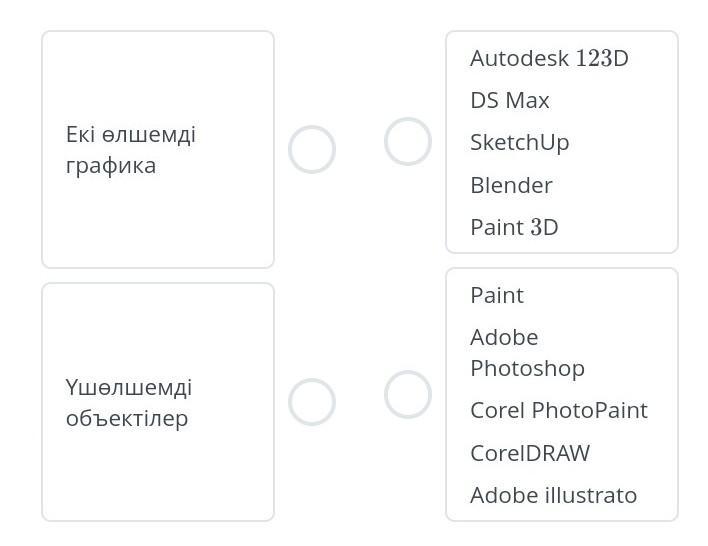Screen dimensions: 708x546
Task: Click the Үшөлшемді объектілер card
Action: click(158, 402)
